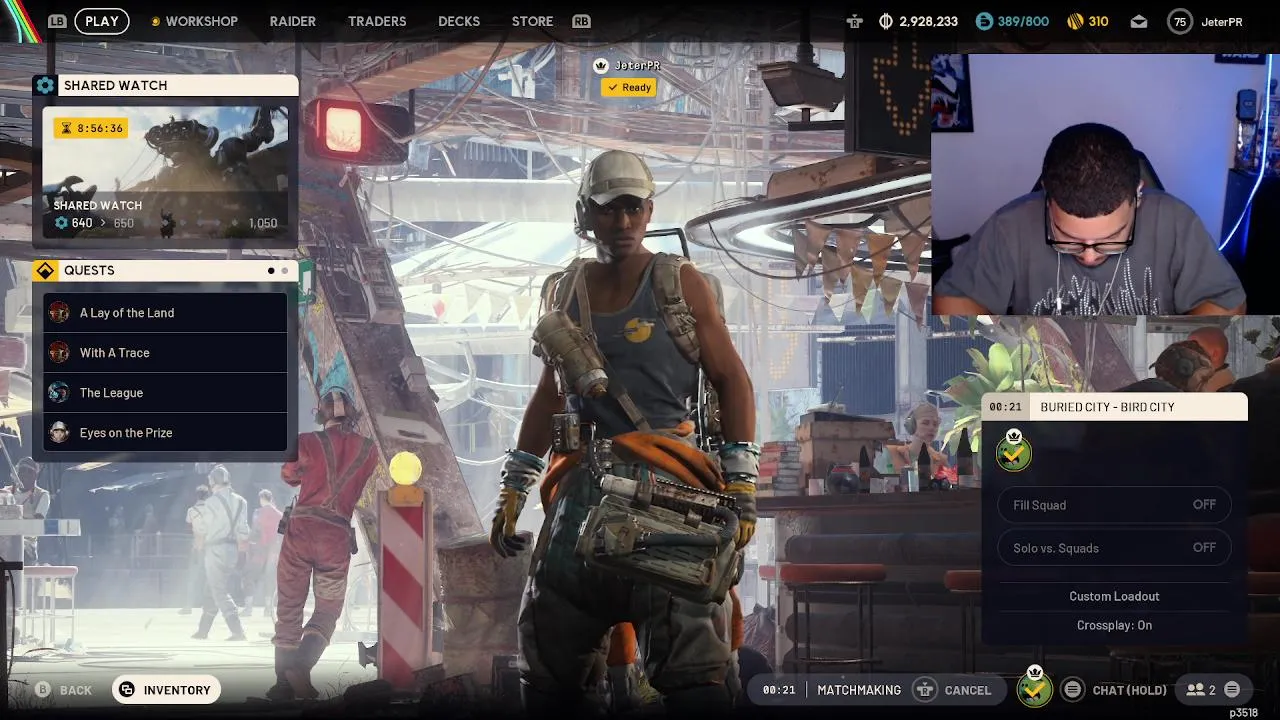This screenshot has width=1280, height=720.
Task: Open the Eyes on the Prize quest
Action: click(x=166, y=433)
